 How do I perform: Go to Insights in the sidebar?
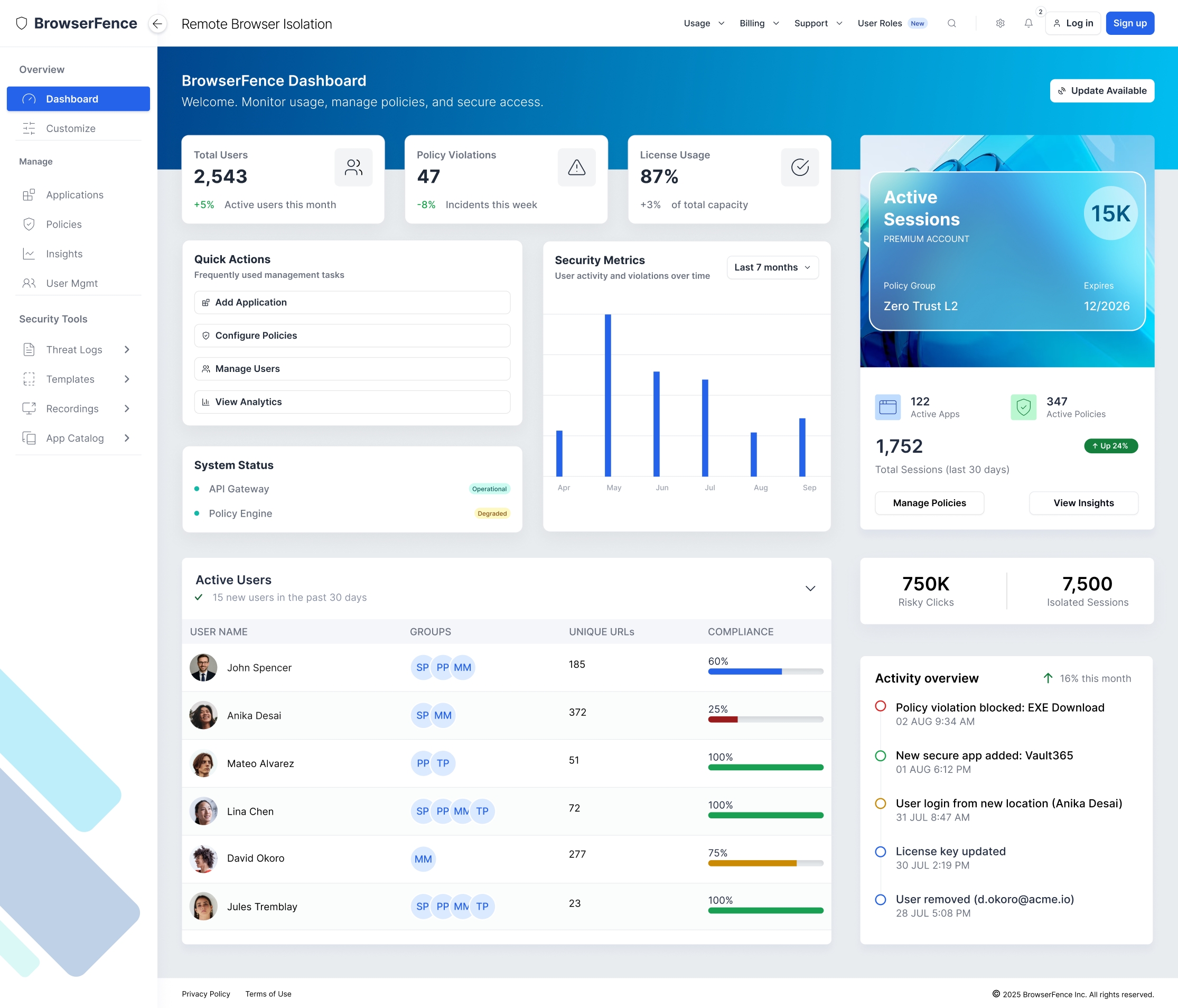64,254
